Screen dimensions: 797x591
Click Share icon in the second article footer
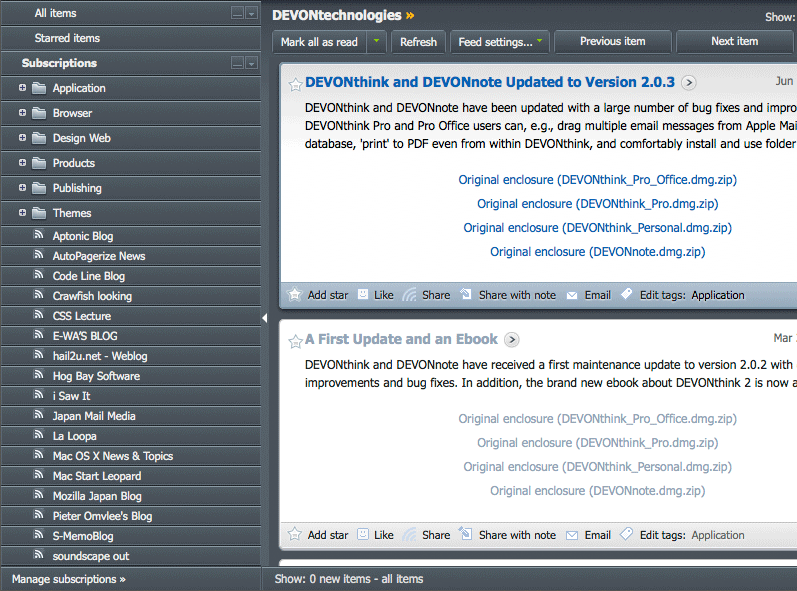(x=410, y=535)
